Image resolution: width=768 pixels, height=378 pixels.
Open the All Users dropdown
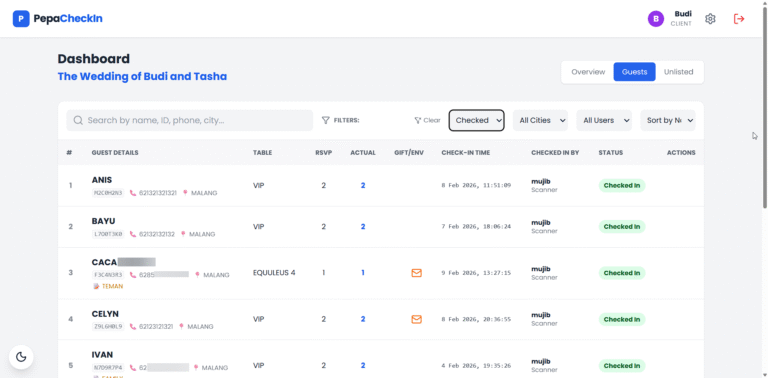coord(604,120)
